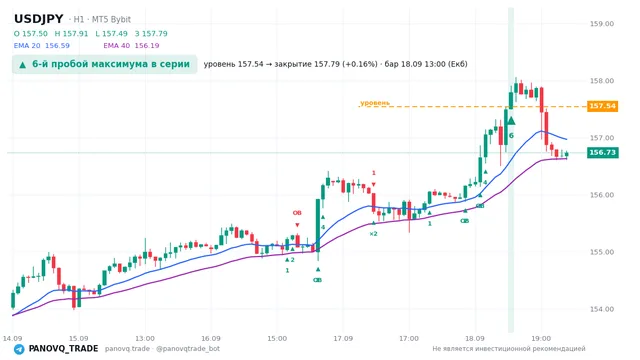The width and height of the screenshot is (640, 360).
Task: Click the orange 157.54 price tag
Action: 602,106
